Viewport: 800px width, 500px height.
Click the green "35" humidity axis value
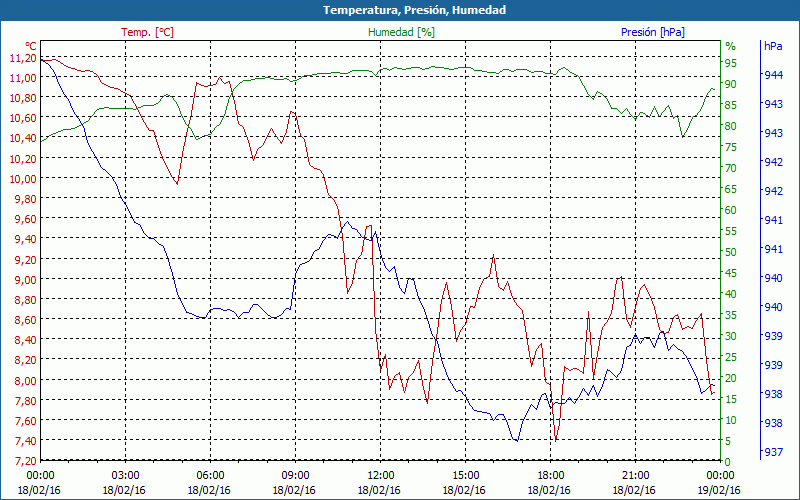731,315
